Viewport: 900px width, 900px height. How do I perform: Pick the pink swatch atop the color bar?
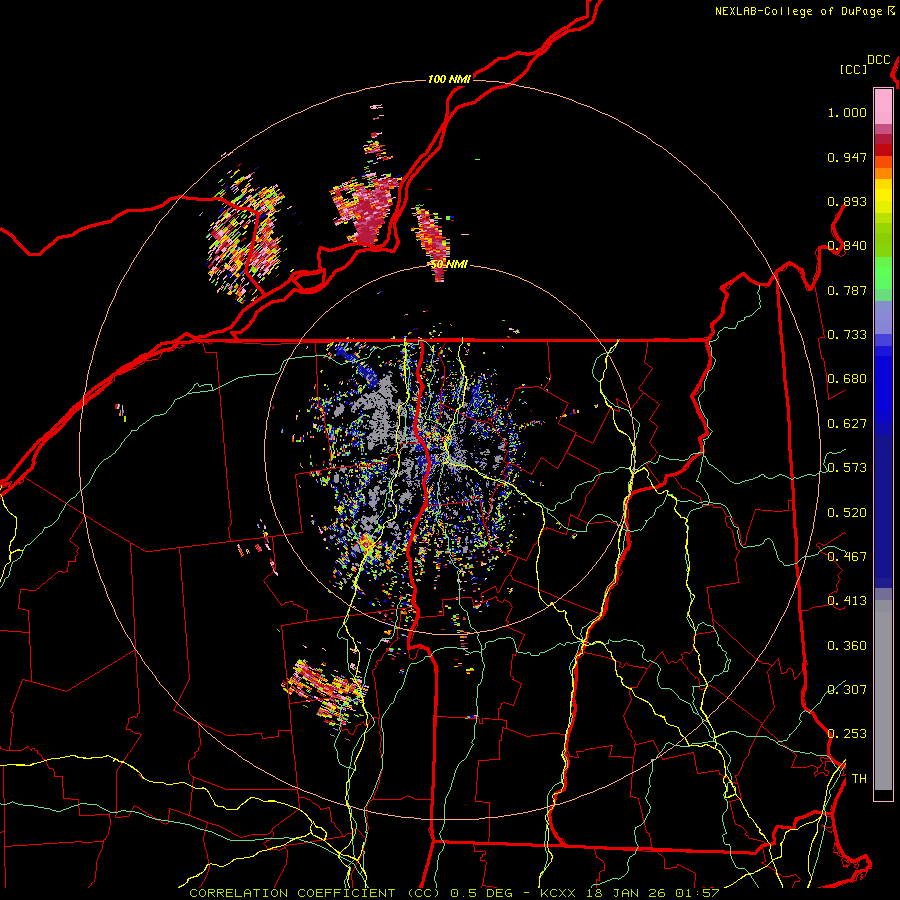click(883, 106)
